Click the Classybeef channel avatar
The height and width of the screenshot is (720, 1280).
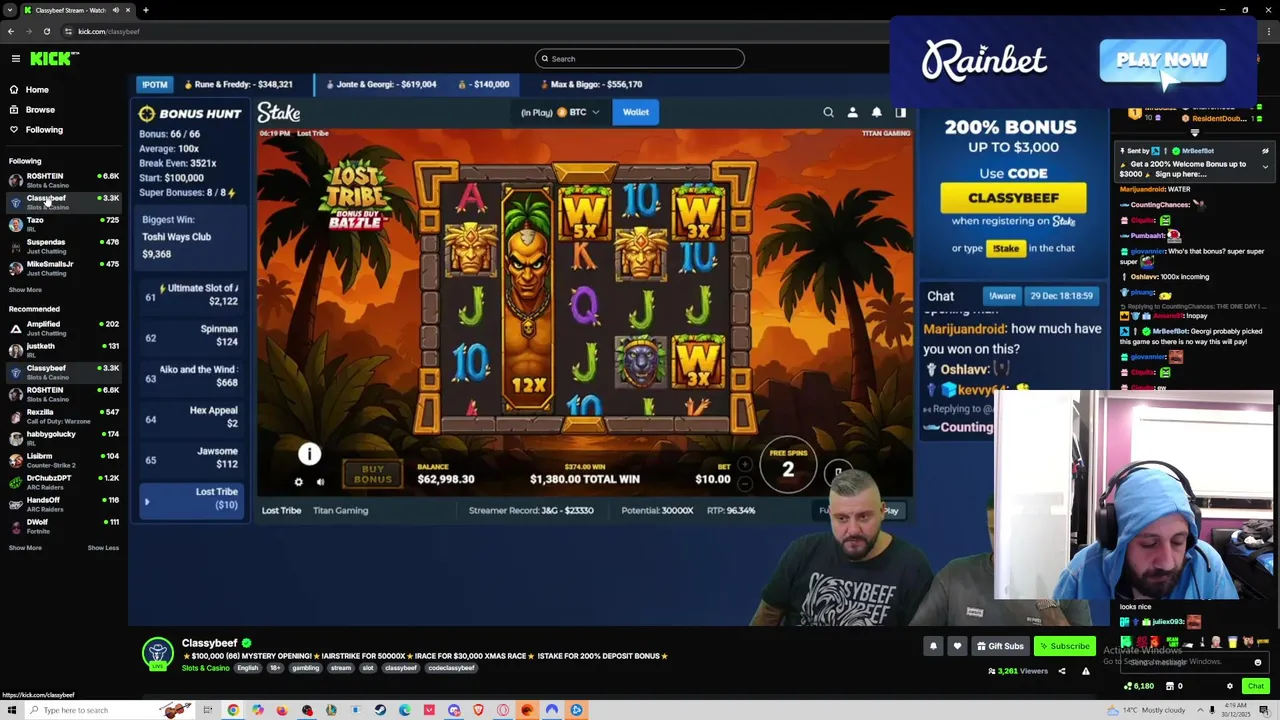[x=158, y=653]
